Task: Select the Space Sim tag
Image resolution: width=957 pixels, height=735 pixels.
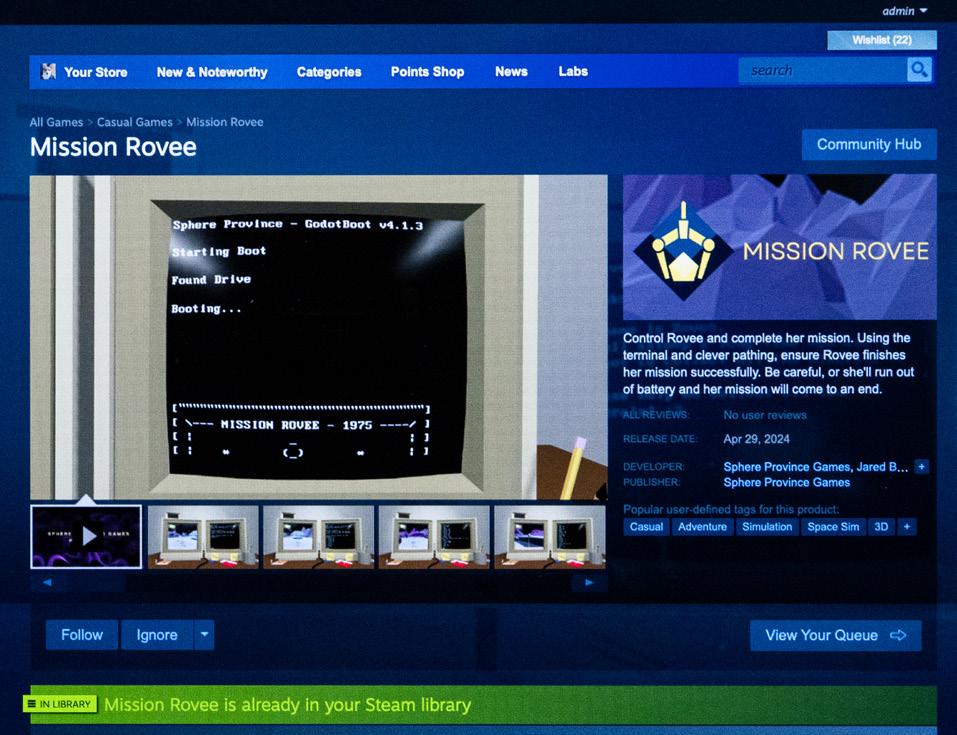Action: click(833, 527)
